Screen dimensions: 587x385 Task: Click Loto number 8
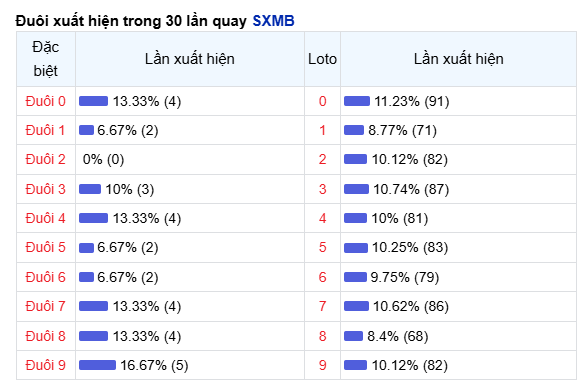322,336
